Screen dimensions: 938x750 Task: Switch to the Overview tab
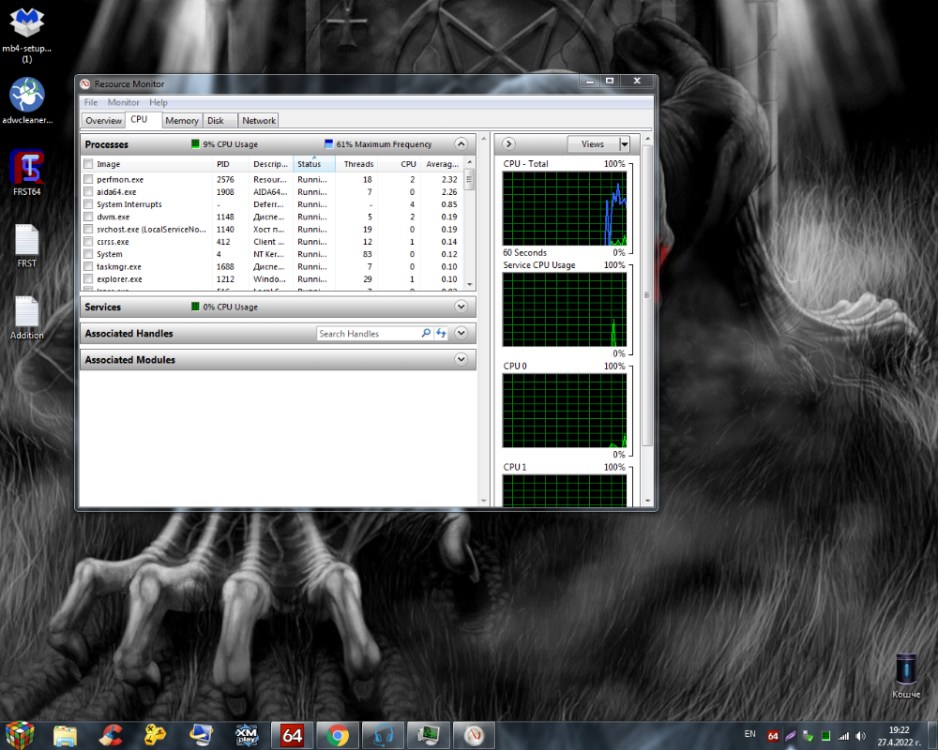pyautogui.click(x=103, y=121)
